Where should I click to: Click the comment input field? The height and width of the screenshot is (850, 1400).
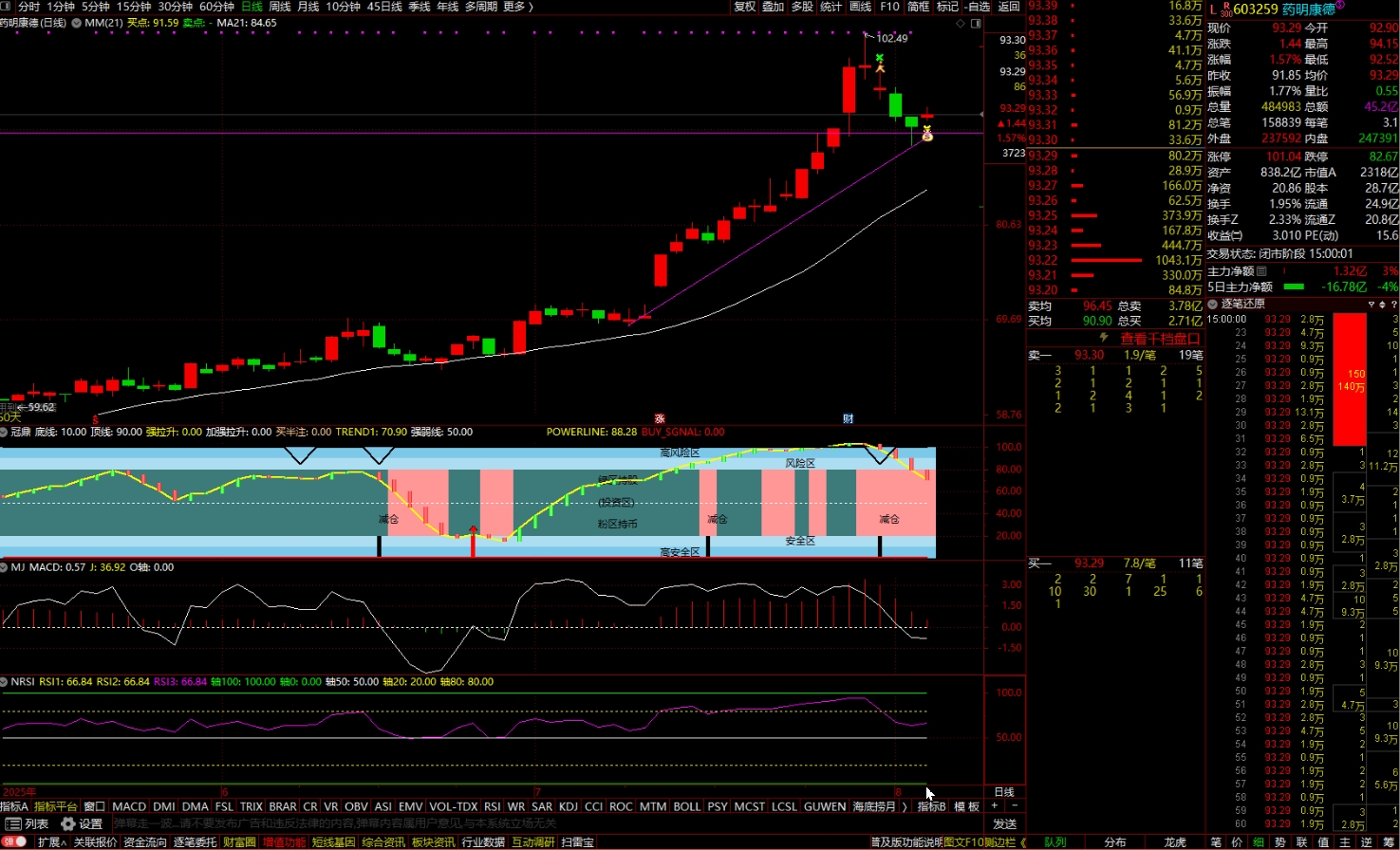(549, 823)
